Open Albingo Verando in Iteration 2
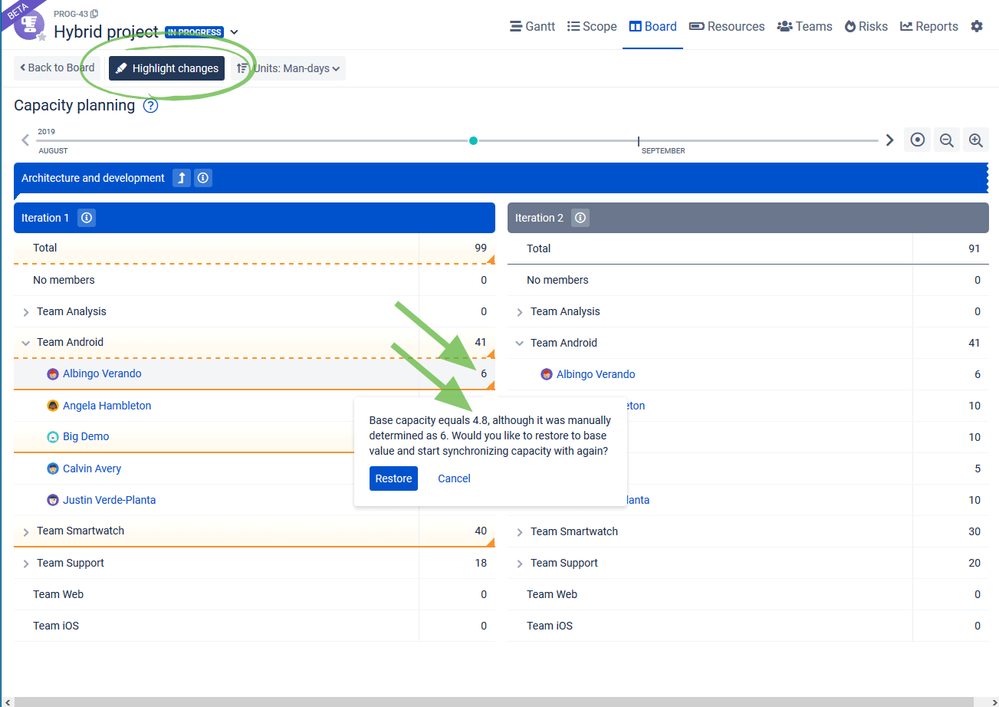The image size is (999, 707). click(596, 374)
